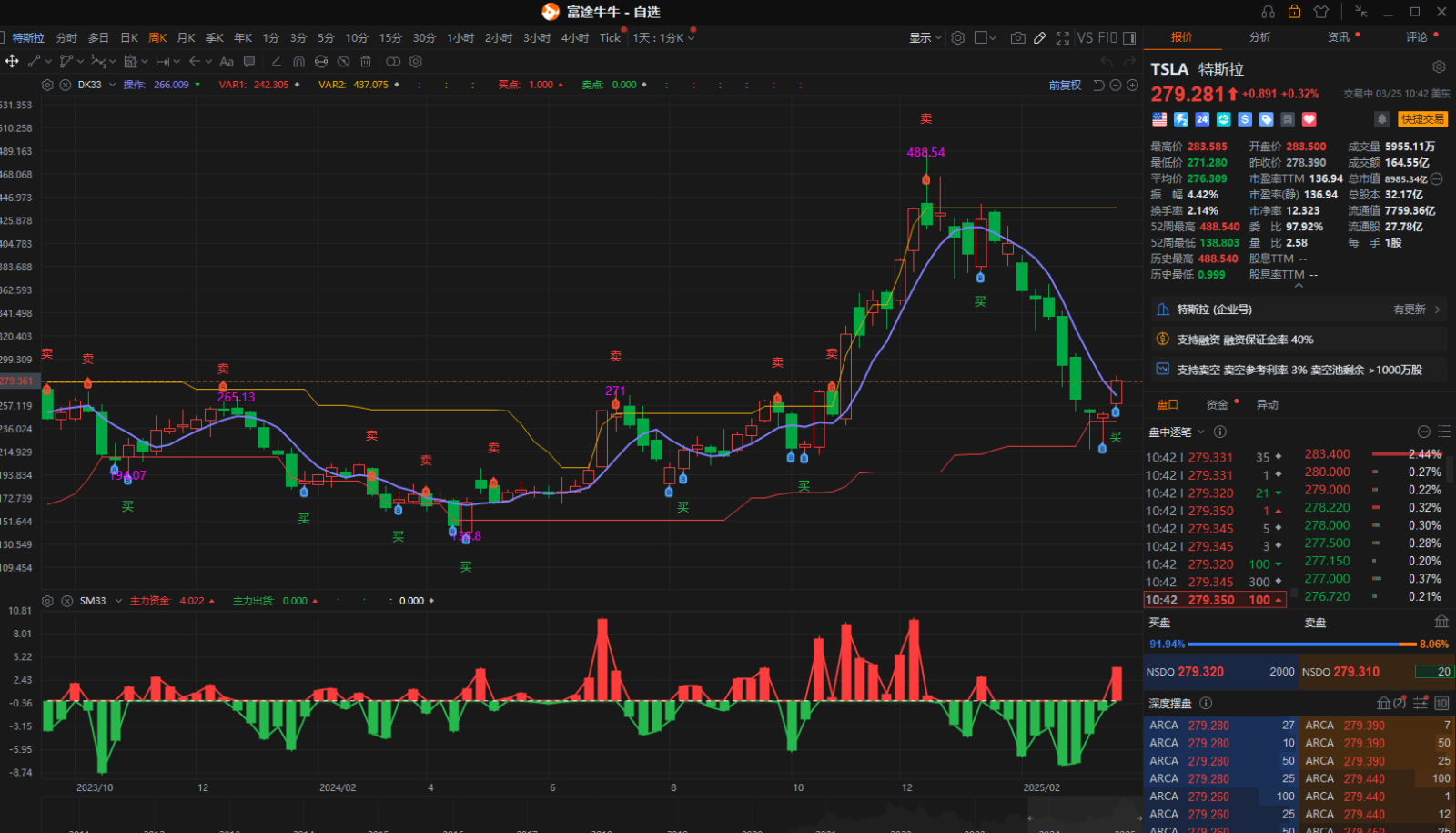Open the price alert bell icon
Image resolution: width=1456 pixels, height=833 pixels.
(x=1381, y=119)
